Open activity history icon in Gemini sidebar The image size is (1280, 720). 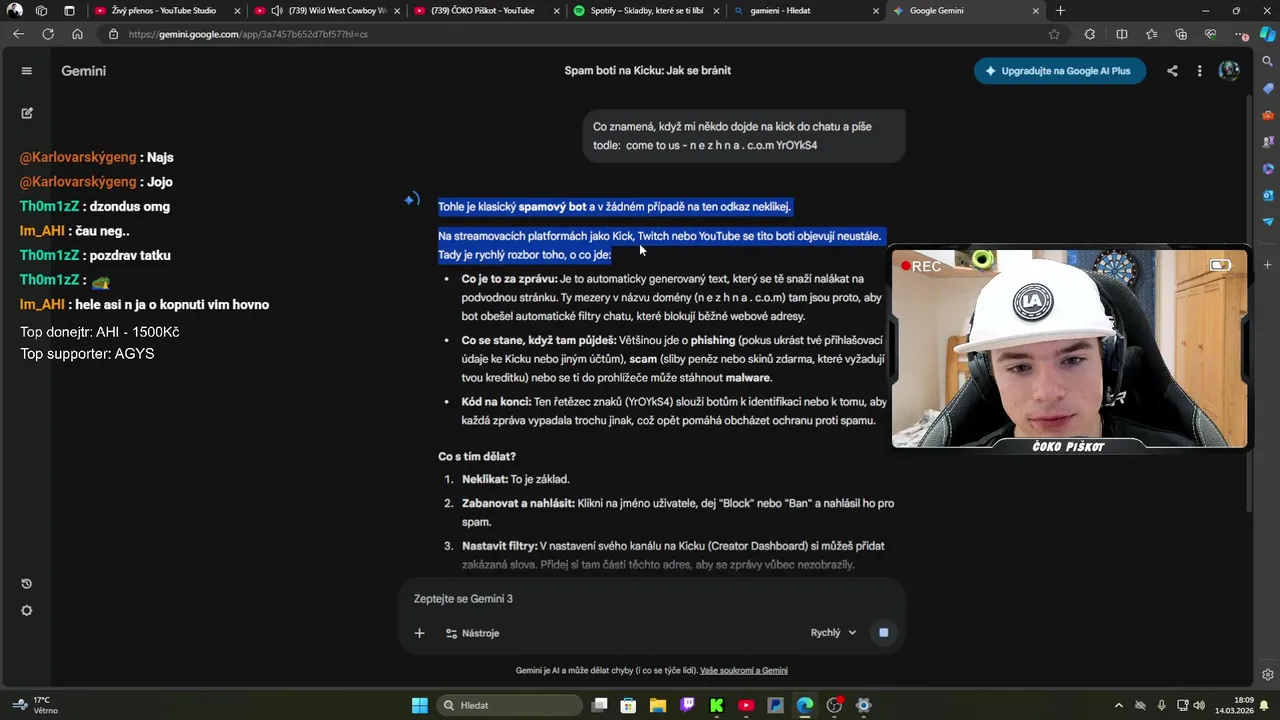[27, 584]
